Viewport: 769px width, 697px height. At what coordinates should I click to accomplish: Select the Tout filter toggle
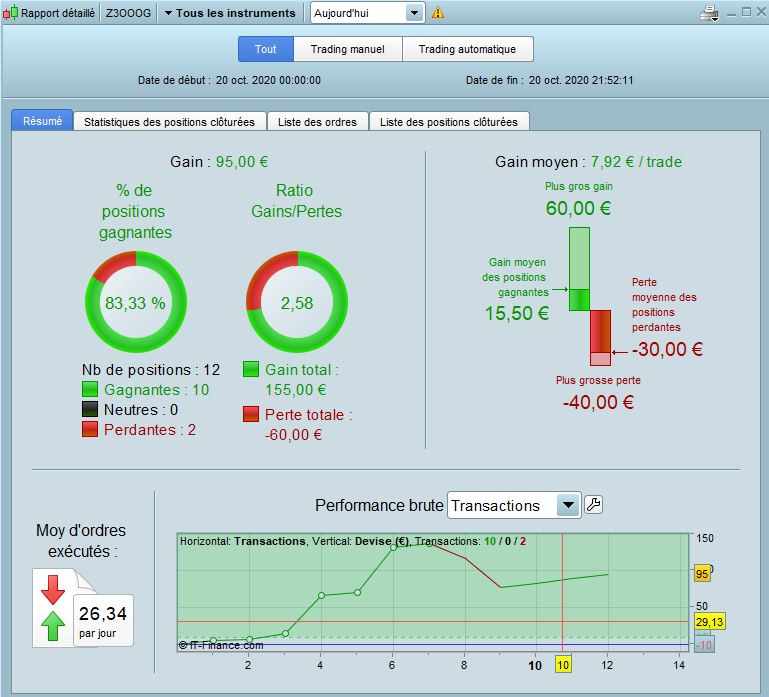coord(265,49)
